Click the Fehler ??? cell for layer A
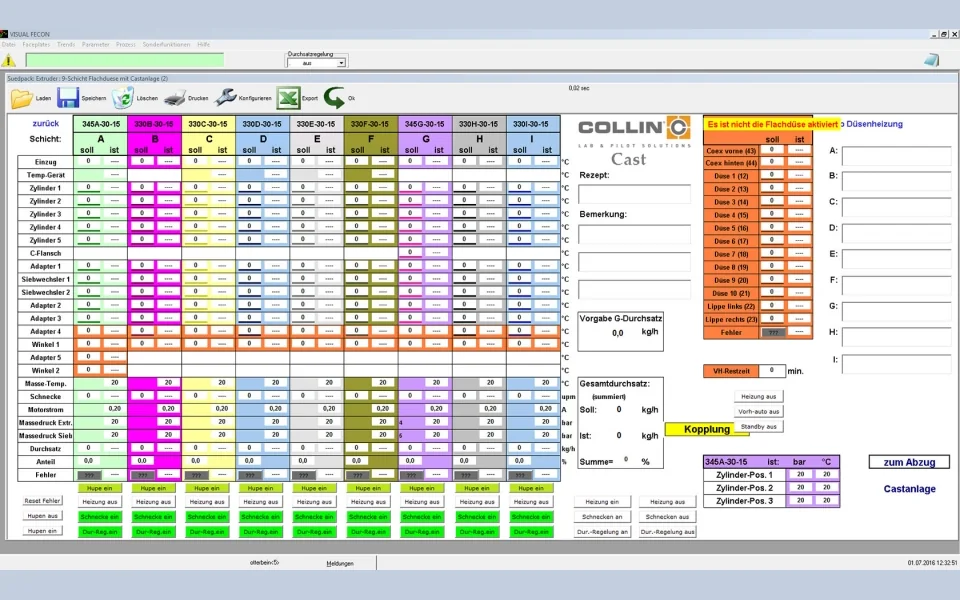The image size is (960, 600). pos(89,475)
